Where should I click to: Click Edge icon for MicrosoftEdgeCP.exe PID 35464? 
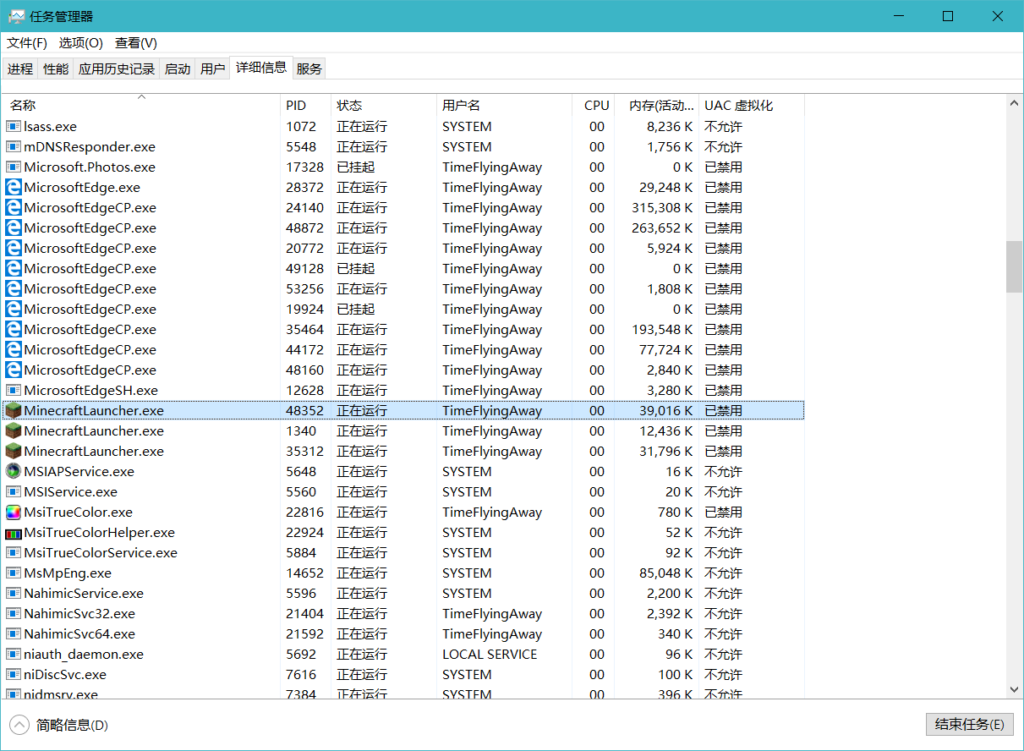pyautogui.click(x=13, y=328)
